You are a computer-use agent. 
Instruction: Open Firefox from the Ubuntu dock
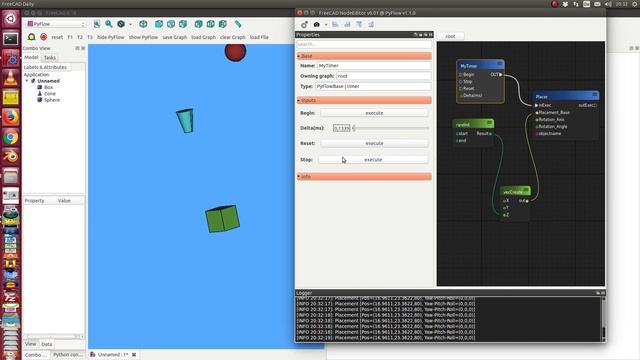(11, 117)
